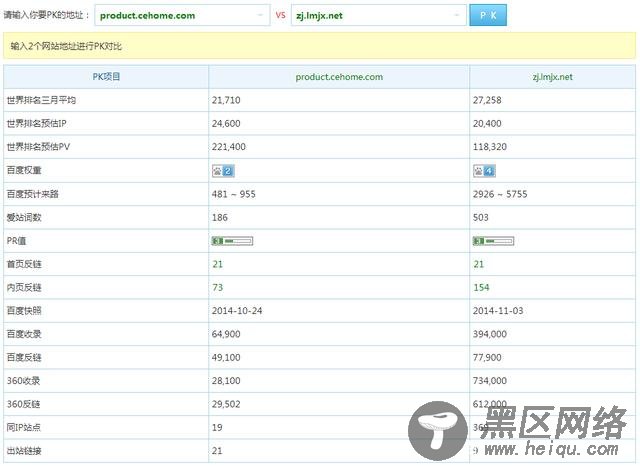Click the blue PK compare button
Image resolution: width=640 pixels, height=466 pixels.
pyautogui.click(x=488, y=15)
